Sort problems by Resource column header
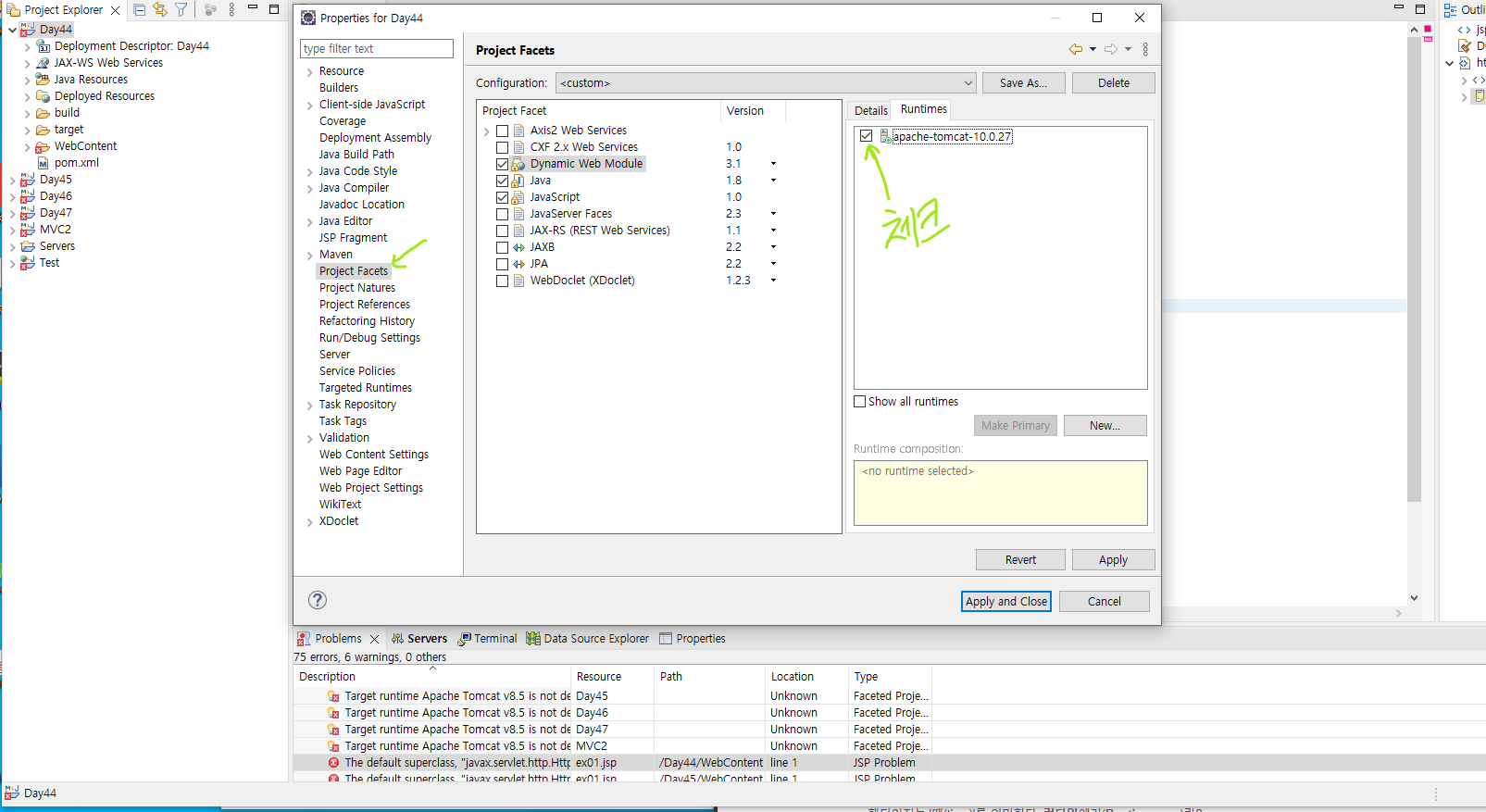 (x=612, y=677)
